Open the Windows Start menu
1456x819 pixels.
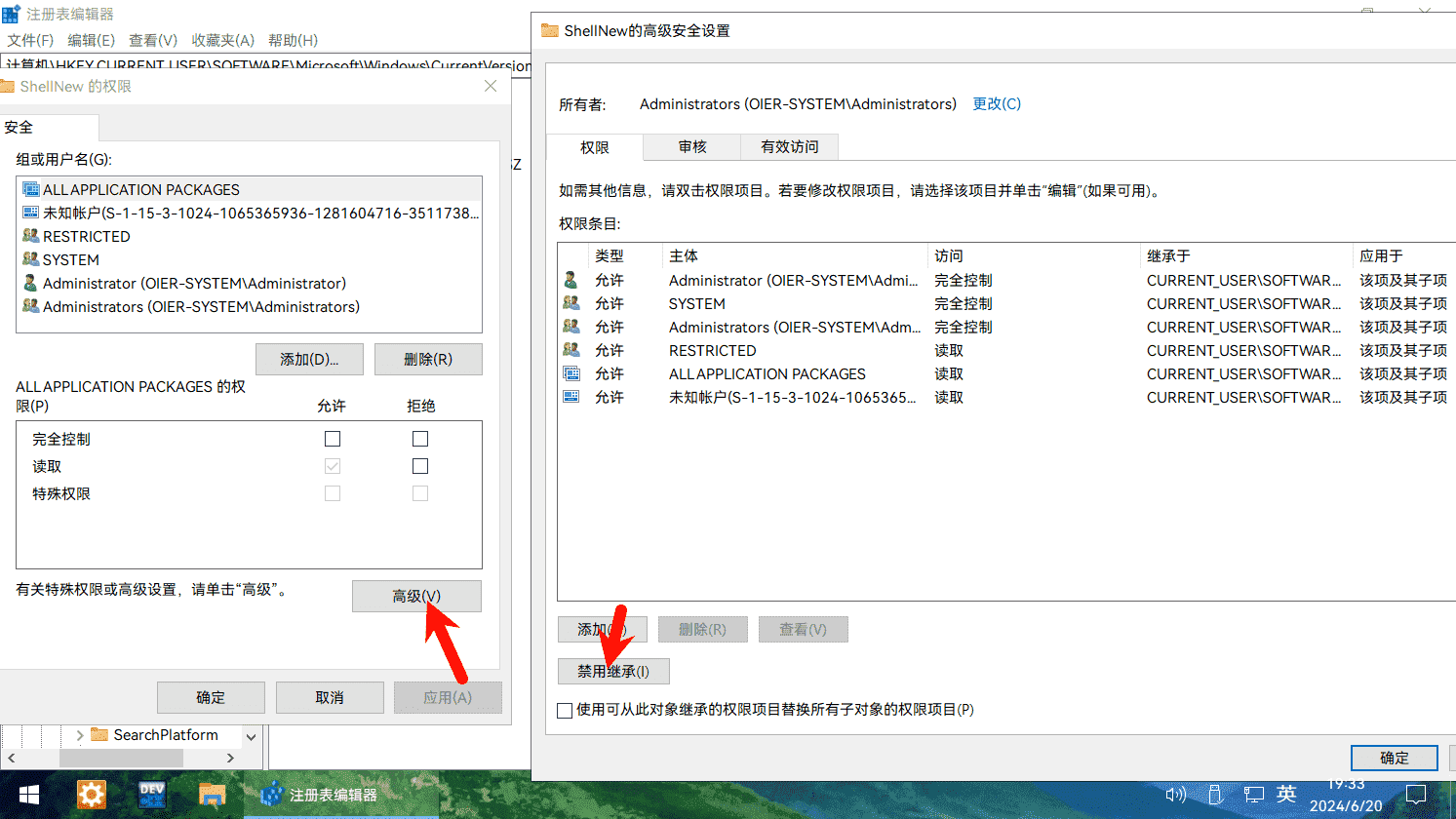28,795
